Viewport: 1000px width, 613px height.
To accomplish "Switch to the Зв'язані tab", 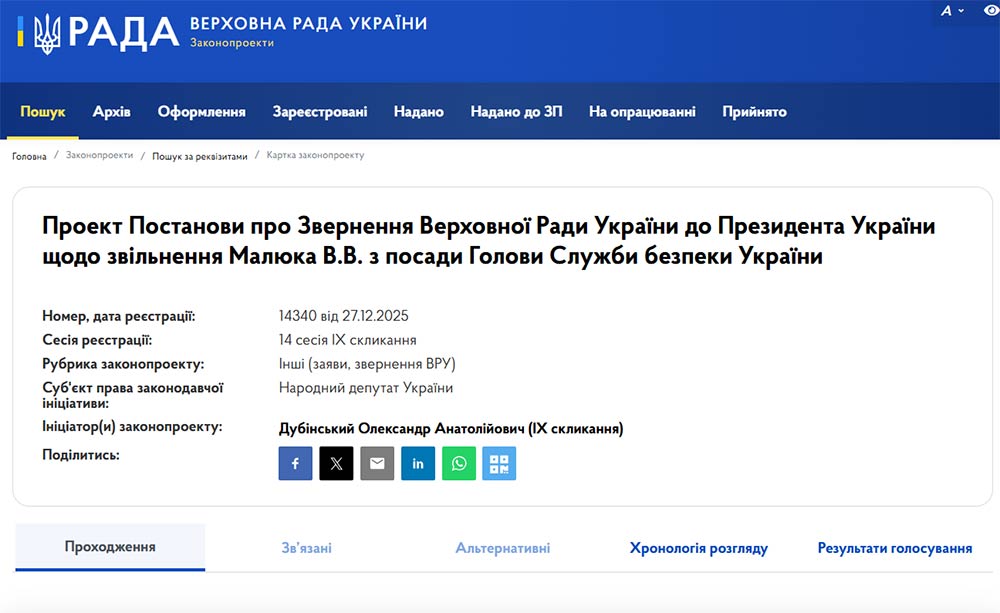I will [x=306, y=548].
